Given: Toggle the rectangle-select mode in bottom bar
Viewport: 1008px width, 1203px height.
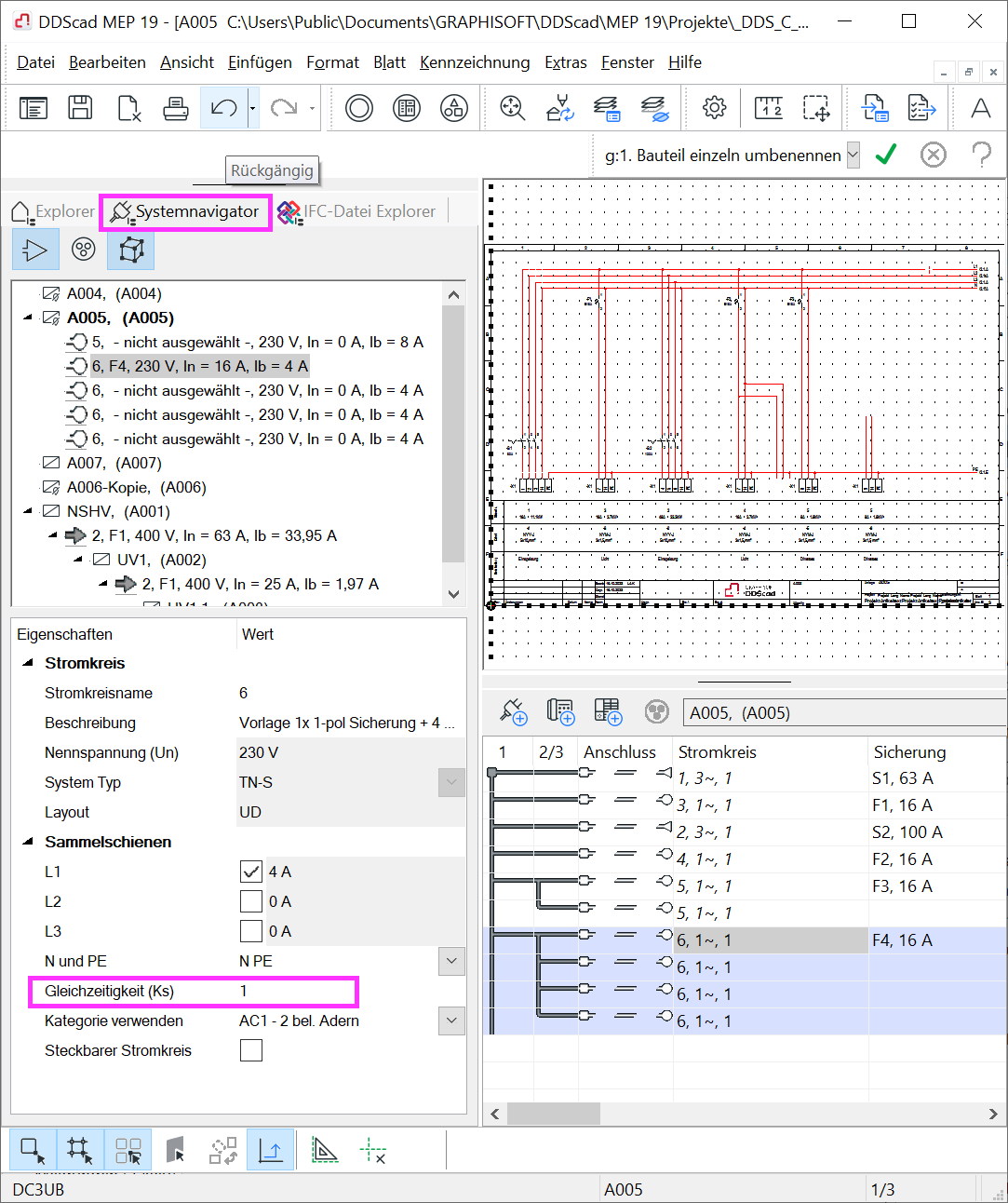Looking at the screenshot, I should 33,1151.
